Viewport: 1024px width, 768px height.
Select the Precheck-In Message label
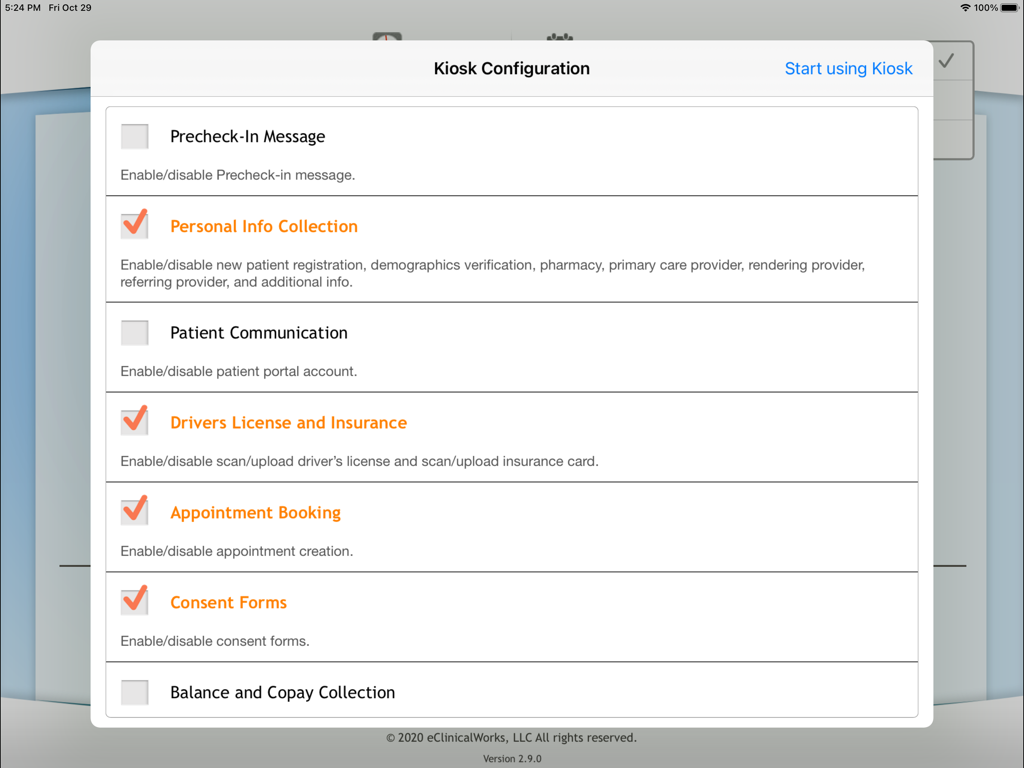tap(247, 136)
